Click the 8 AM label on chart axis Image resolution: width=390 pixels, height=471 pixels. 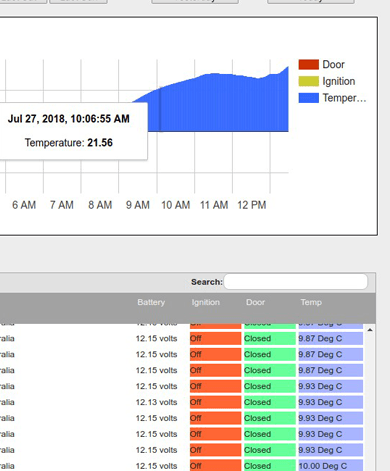[100, 205]
